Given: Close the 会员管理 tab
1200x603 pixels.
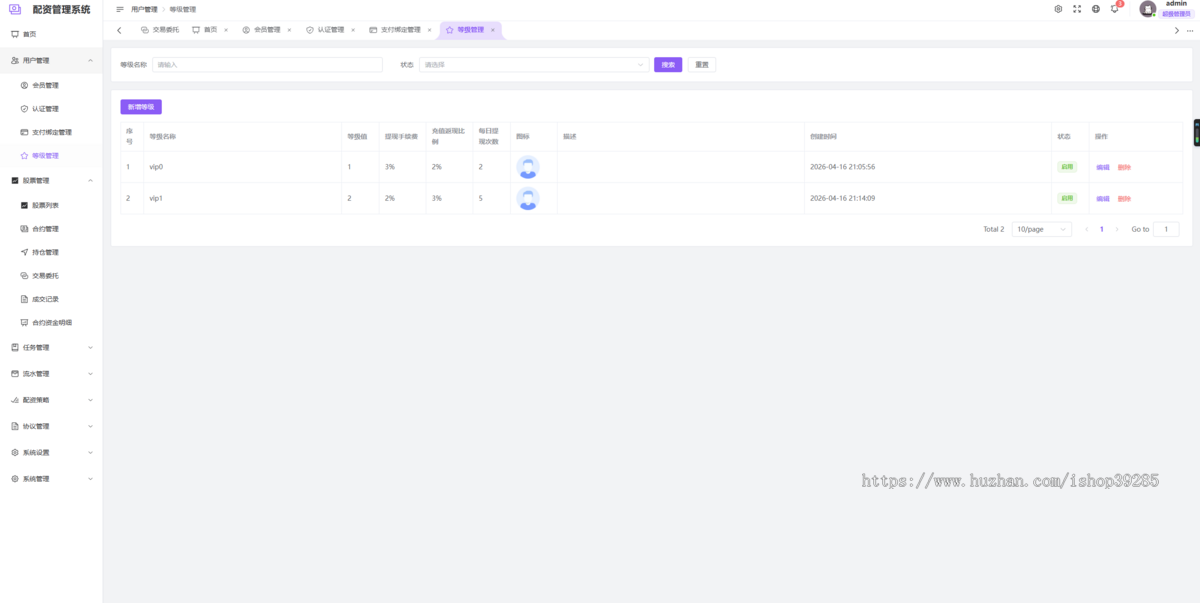Looking at the screenshot, I should pyautogui.click(x=289, y=30).
